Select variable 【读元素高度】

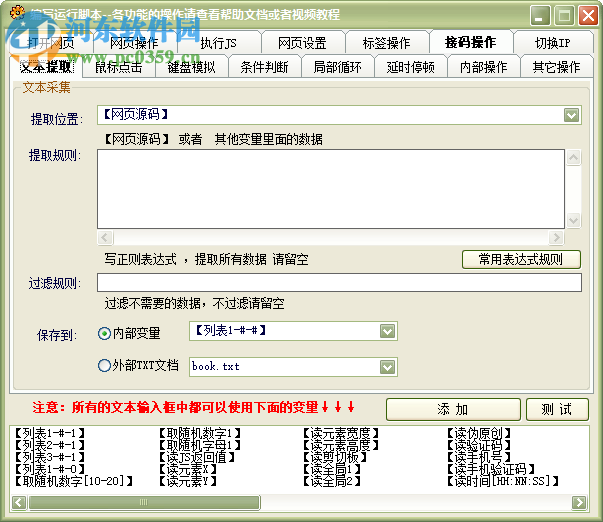click(x=341, y=445)
